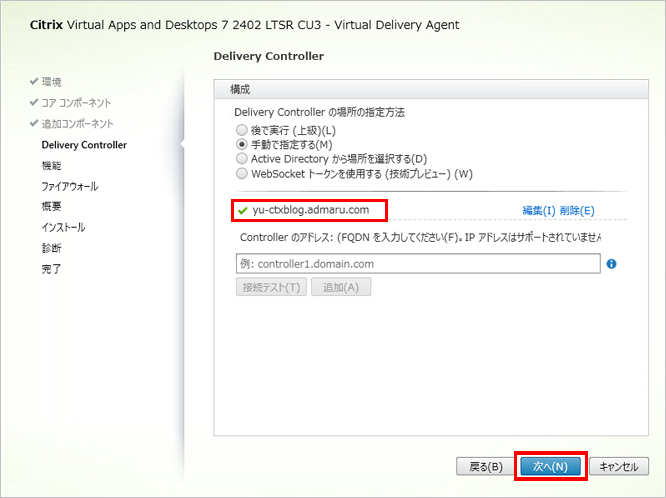The height and width of the screenshot is (498, 666).
Task: Click the 編集(I) link
Action: point(539,211)
